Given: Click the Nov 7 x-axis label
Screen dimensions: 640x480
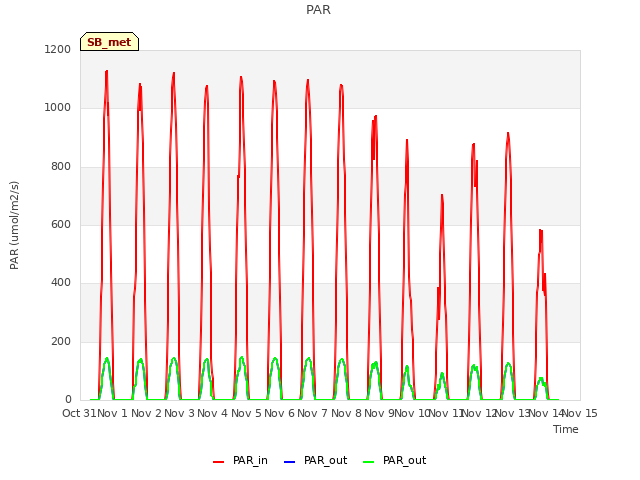Looking at the screenshot, I should pos(313,413).
